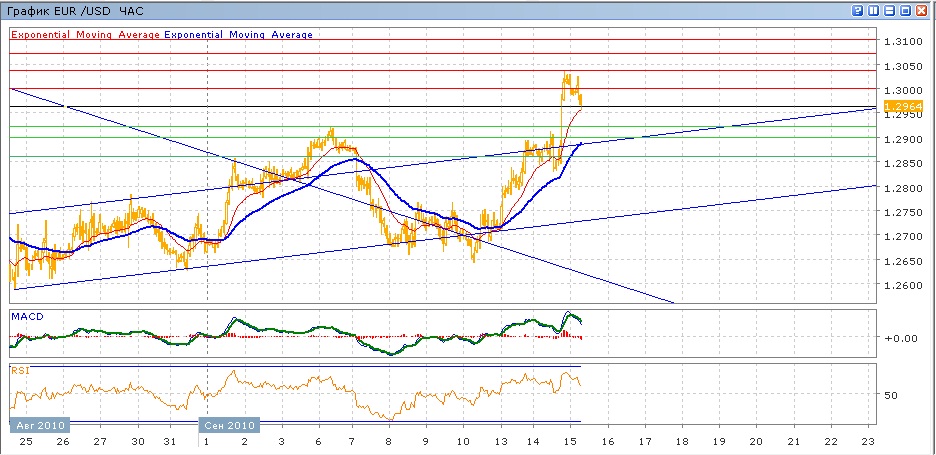The width and height of the screenshot is (936, 455).
Task: Click date 23 on the time axis
Action: 868,441
